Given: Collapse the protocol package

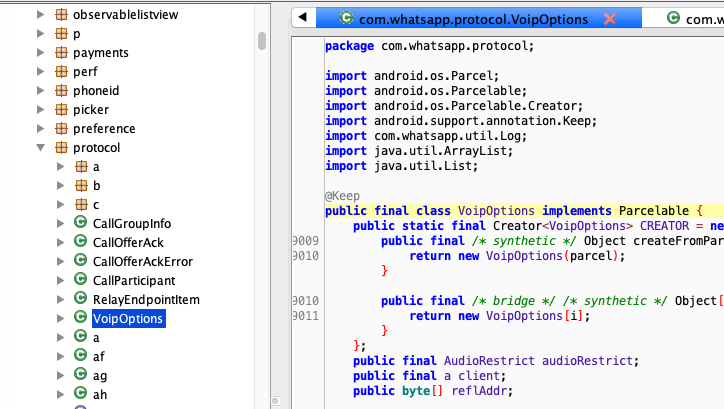Looking at the screenshot, I should point(41,148).
